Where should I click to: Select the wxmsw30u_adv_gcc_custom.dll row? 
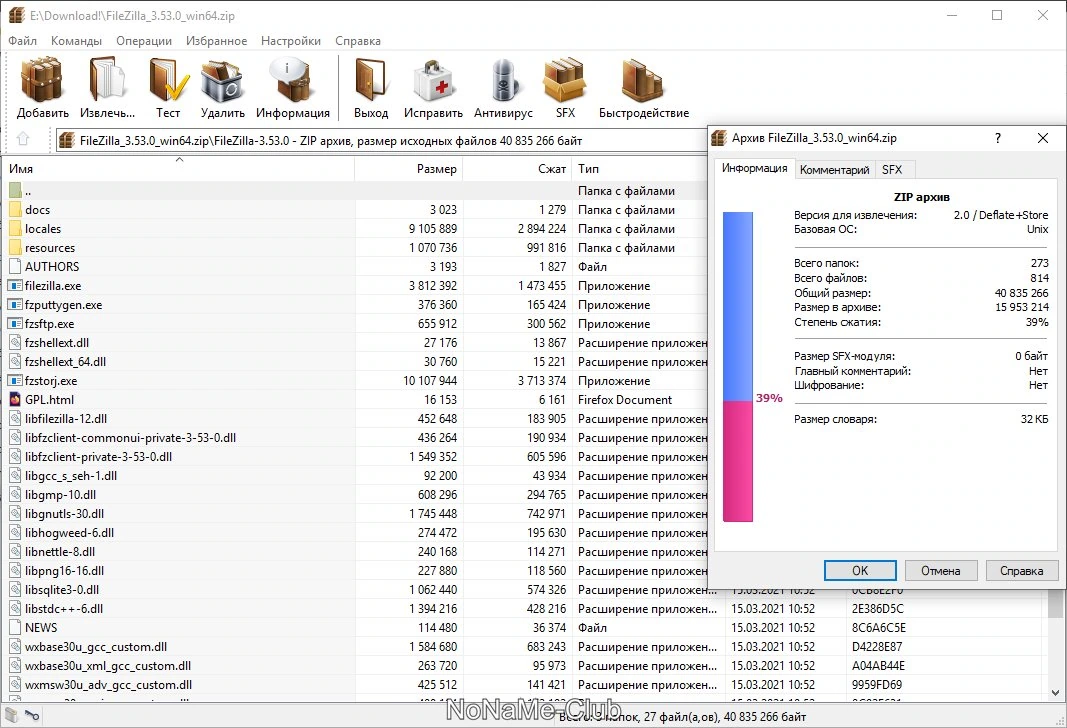coord(523,684)
